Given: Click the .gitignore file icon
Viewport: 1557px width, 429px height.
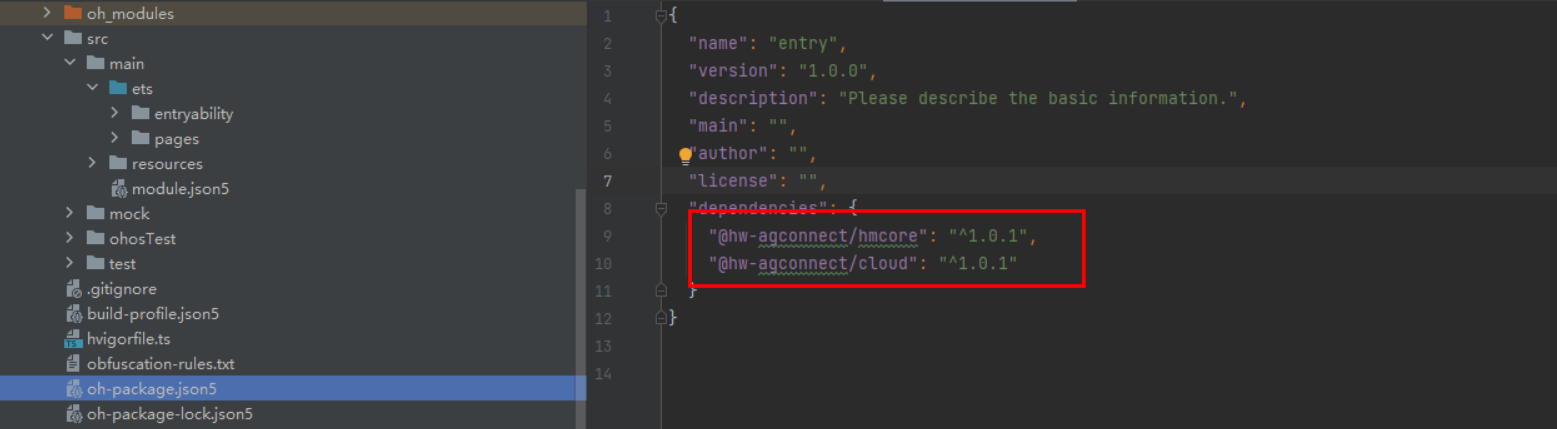Looking at the screenshot, I should [73, 289].
